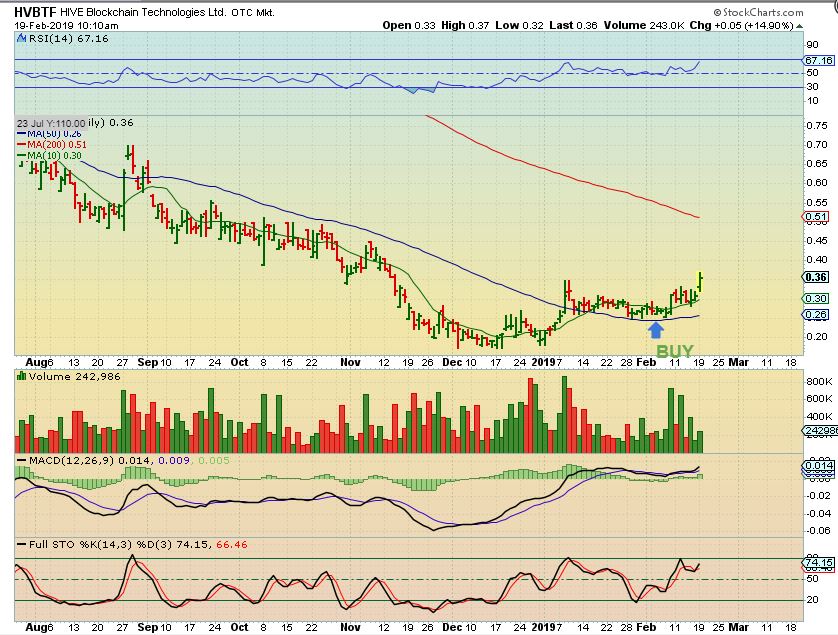Click the StockCharts.com copyright watermark
This screenshot has height=635, width=838.
coord(785,11)
